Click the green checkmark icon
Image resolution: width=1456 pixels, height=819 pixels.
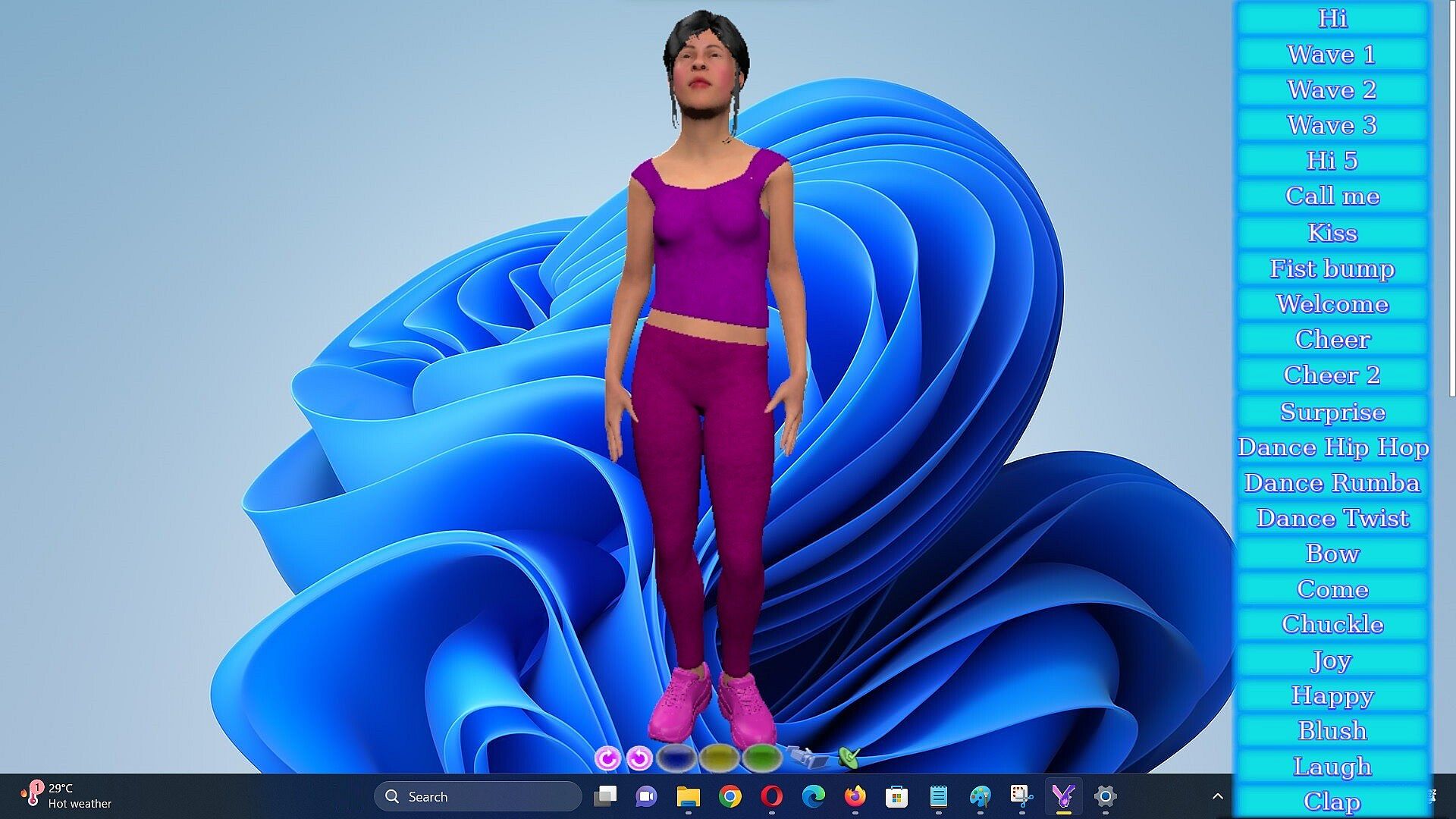point(849,756)
